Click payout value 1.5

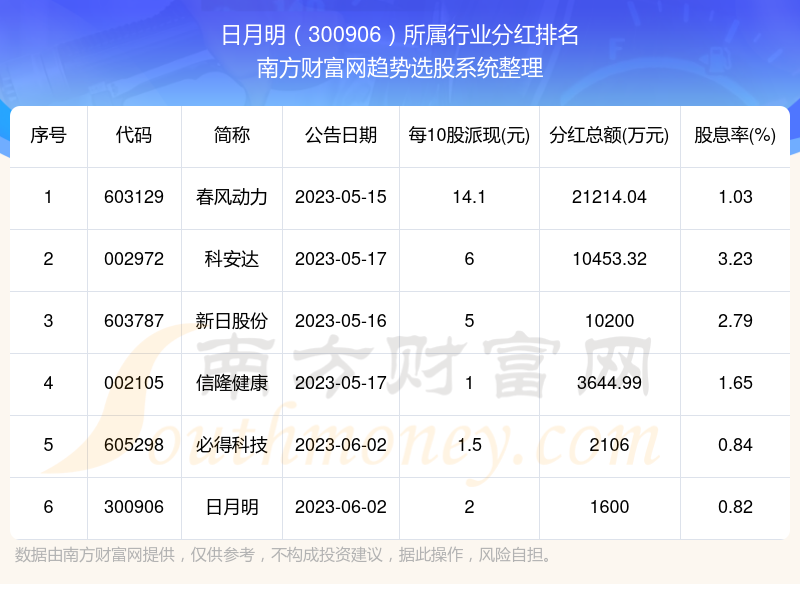[469, 445]
